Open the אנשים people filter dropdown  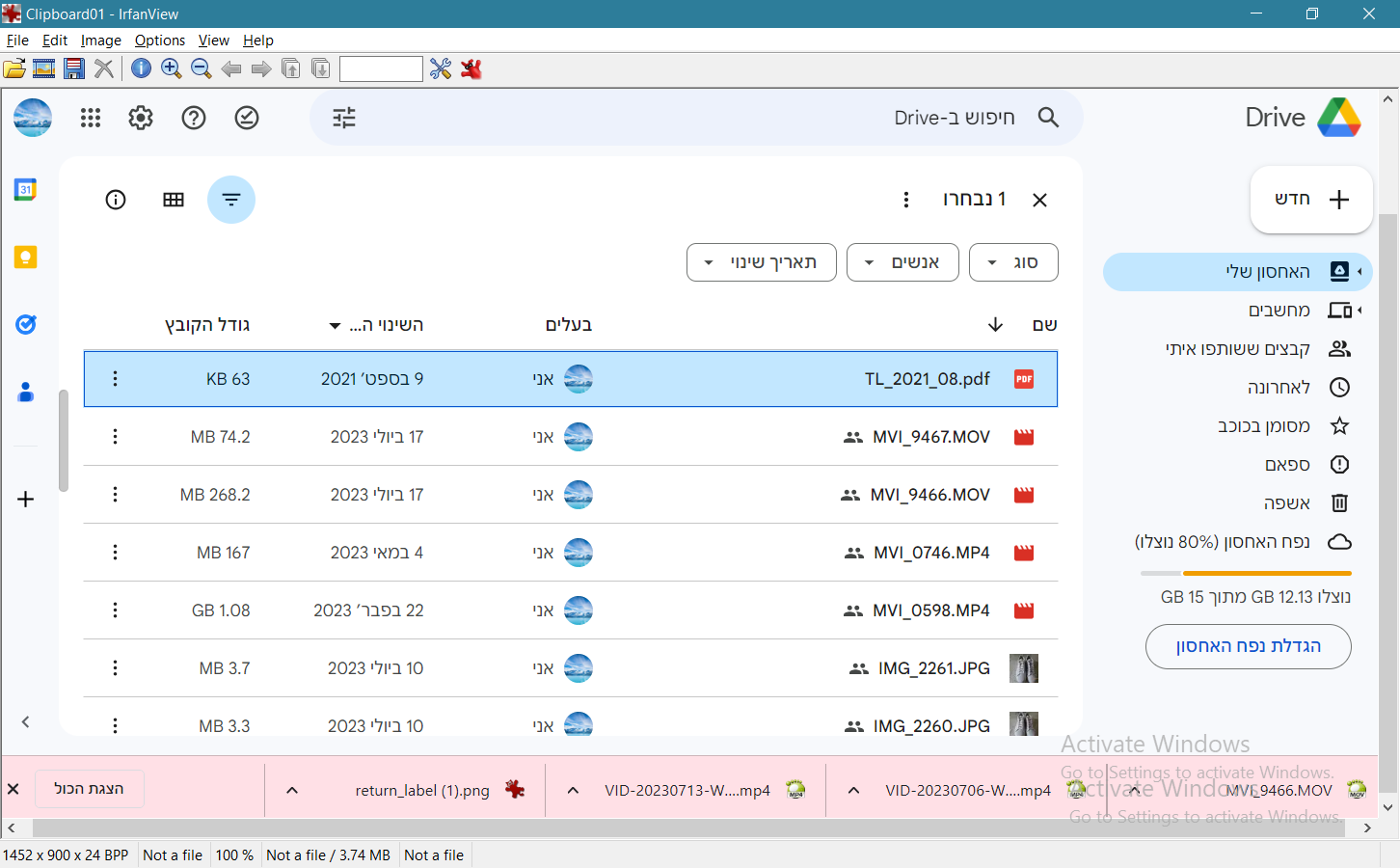(902, 262)
